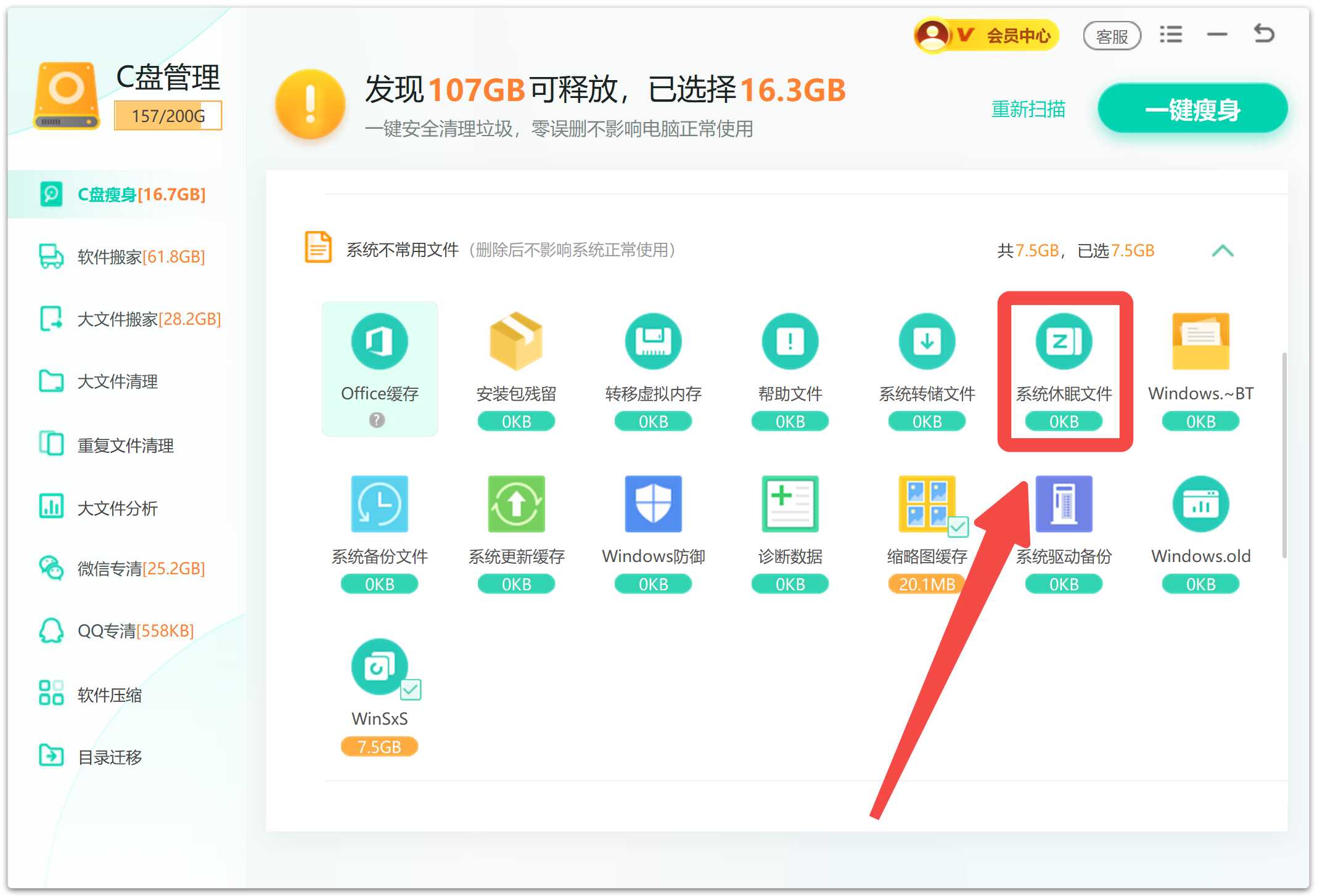The width and height of the screenshot is (1317, 896).
Task: Click the 共7.5GB，已选7.5GB summary text
Action: pyautogui.click(x=1075, y=251)
